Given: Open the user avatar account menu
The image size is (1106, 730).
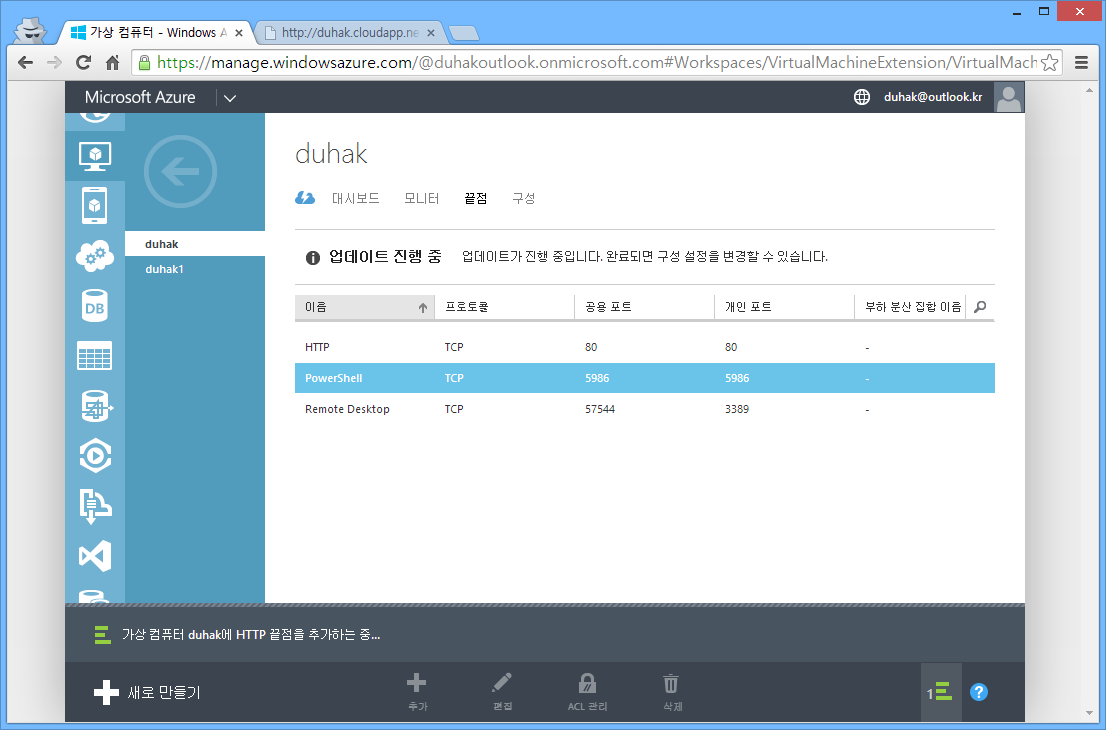Looking at the screenshot, I should click(1009, 97).
